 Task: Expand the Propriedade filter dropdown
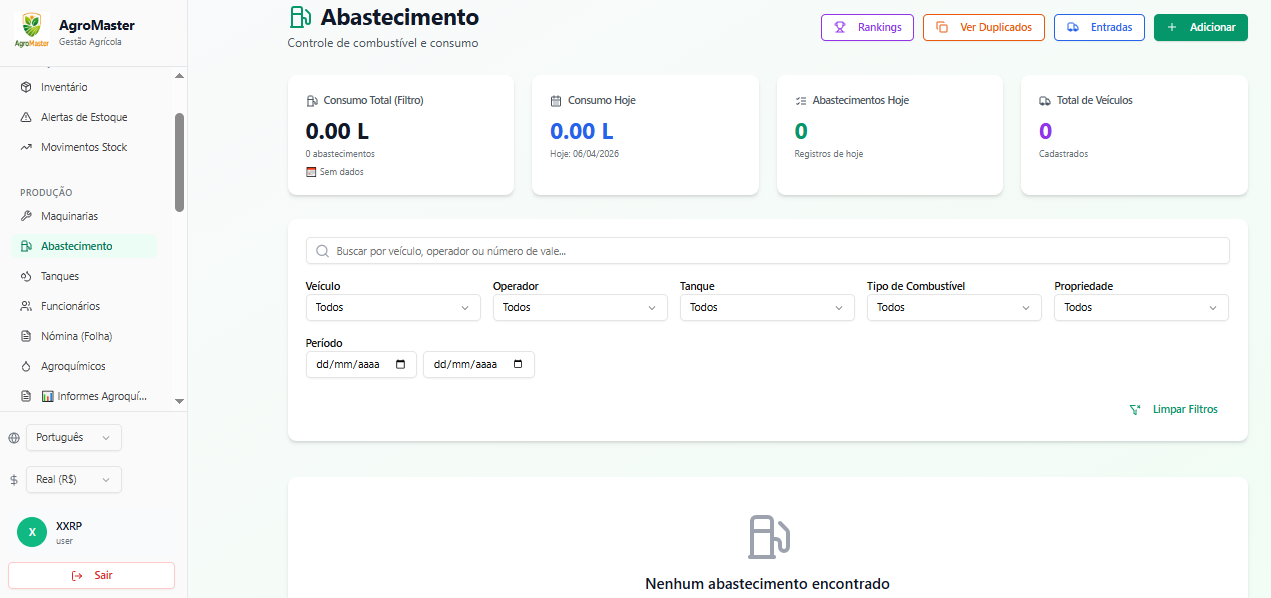pyautogui.click(x=1140, y=308)
